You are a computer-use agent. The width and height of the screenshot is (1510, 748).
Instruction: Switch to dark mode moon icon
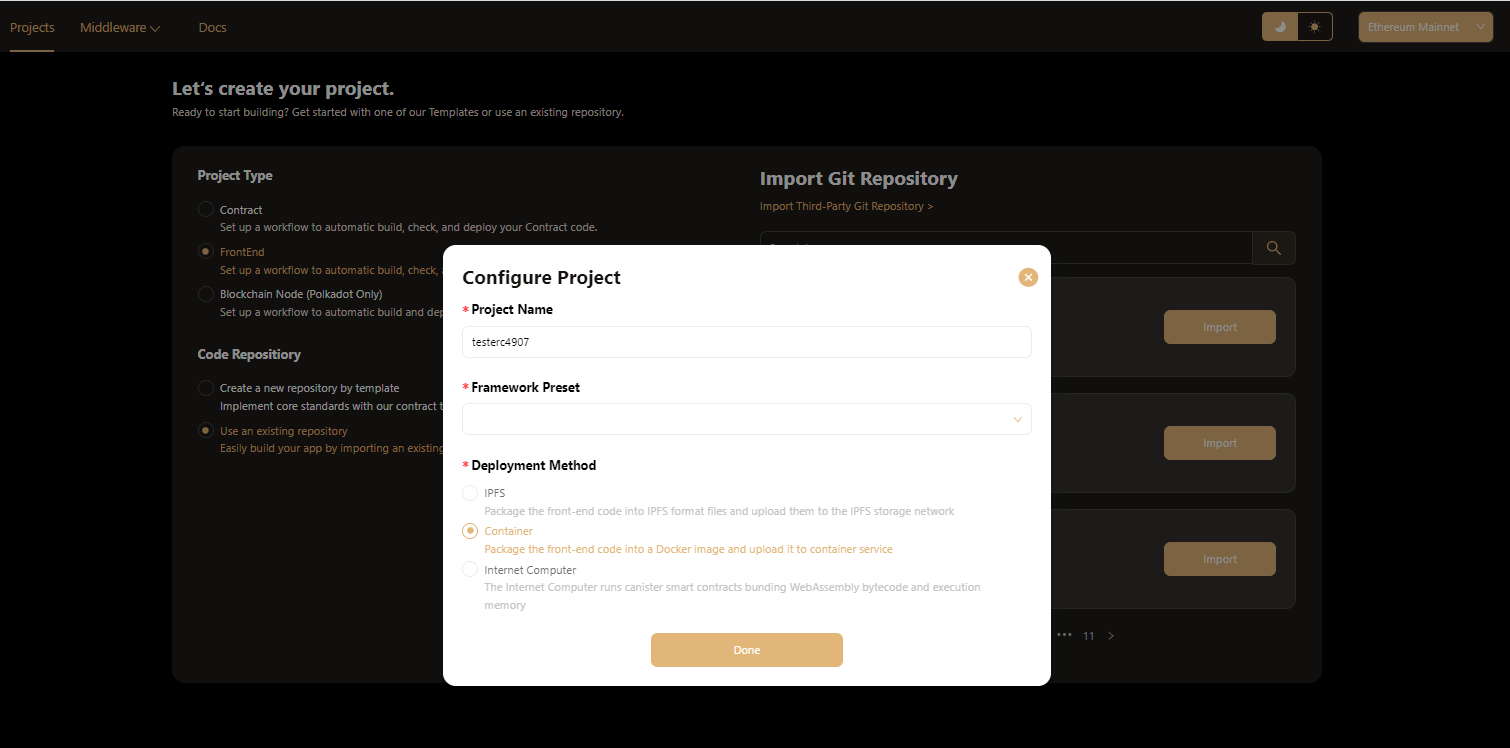(x=1280, y=27)
